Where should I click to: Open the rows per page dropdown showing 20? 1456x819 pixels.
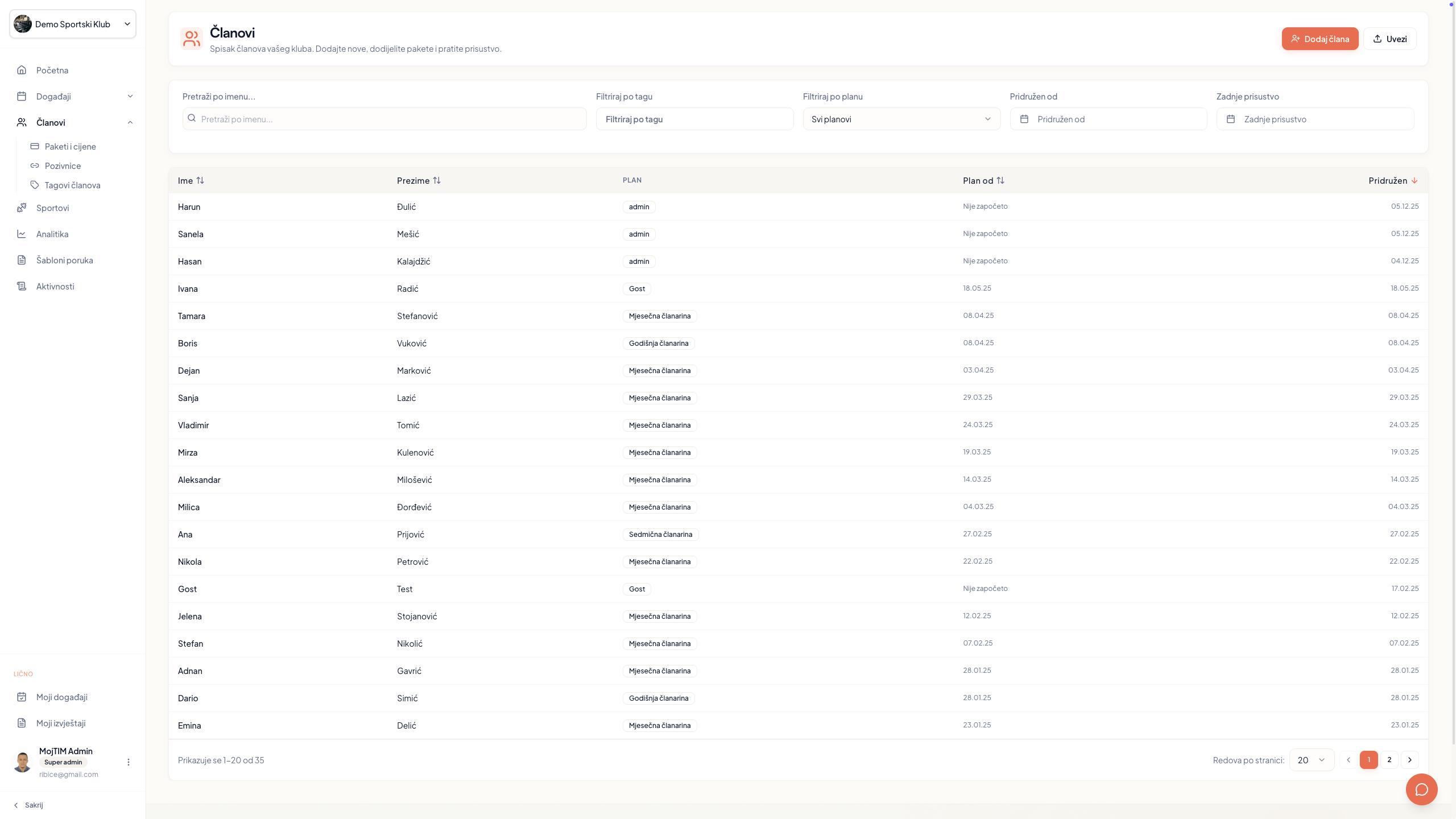click(1311, 760)
